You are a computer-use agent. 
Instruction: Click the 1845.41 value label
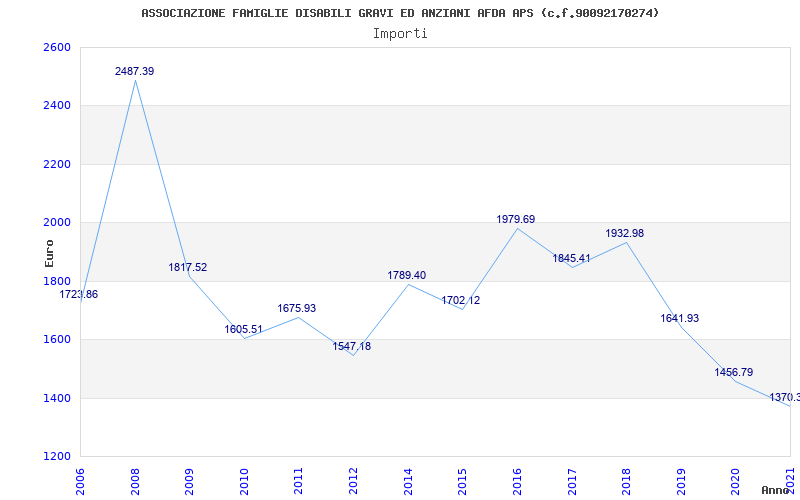(571, 259)
